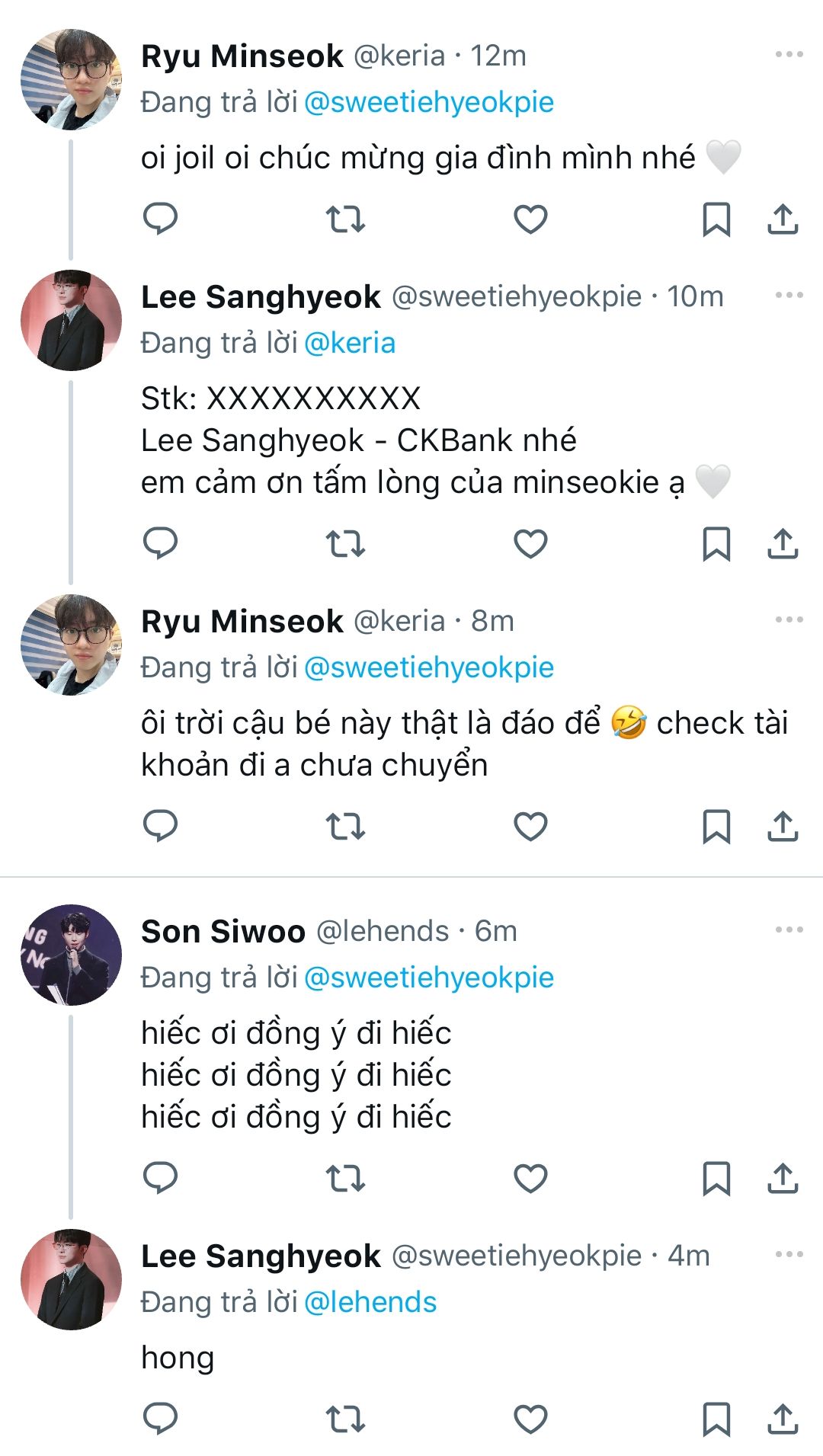Open @sweetiehyeokpie mention in Son Siwoo's tweet
Viewport: 823px width, 1456px height.
pyautogui.click(x=428, y=978)
